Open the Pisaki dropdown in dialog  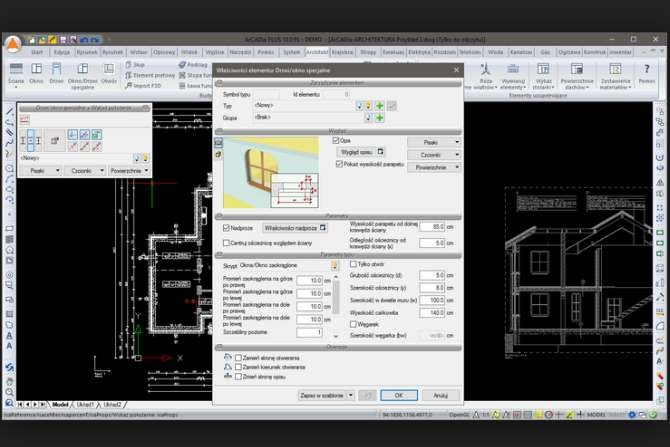(434, 142)
